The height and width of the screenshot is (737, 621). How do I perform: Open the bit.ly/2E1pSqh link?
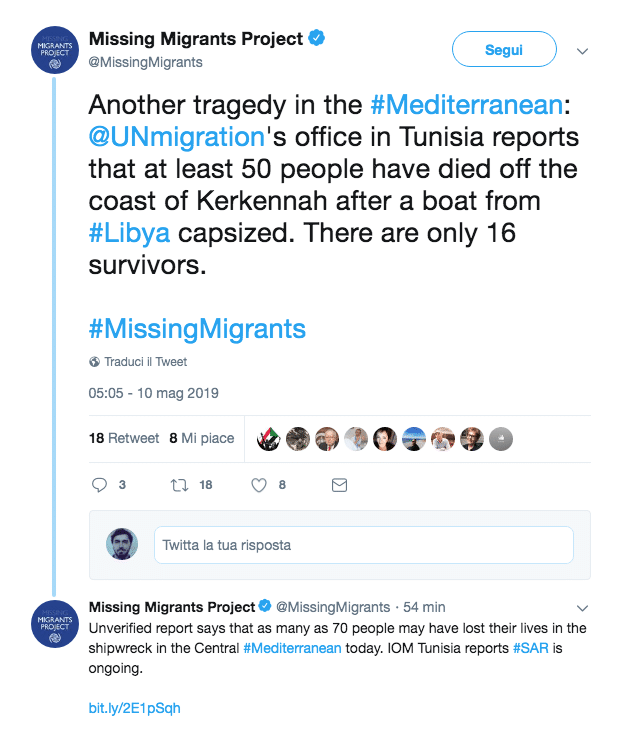134,708
